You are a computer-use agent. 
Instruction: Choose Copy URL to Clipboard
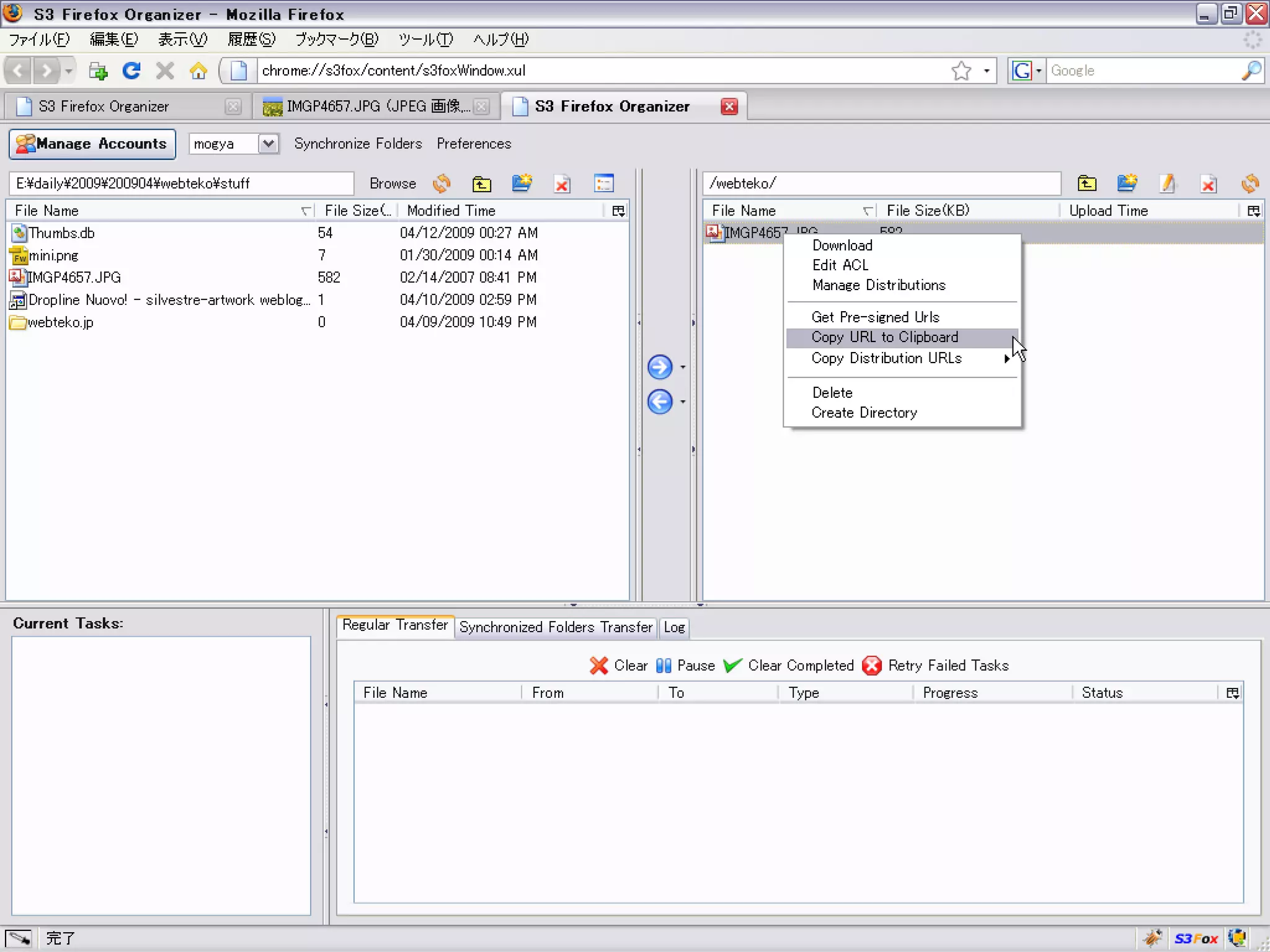(x=902, y=338)
